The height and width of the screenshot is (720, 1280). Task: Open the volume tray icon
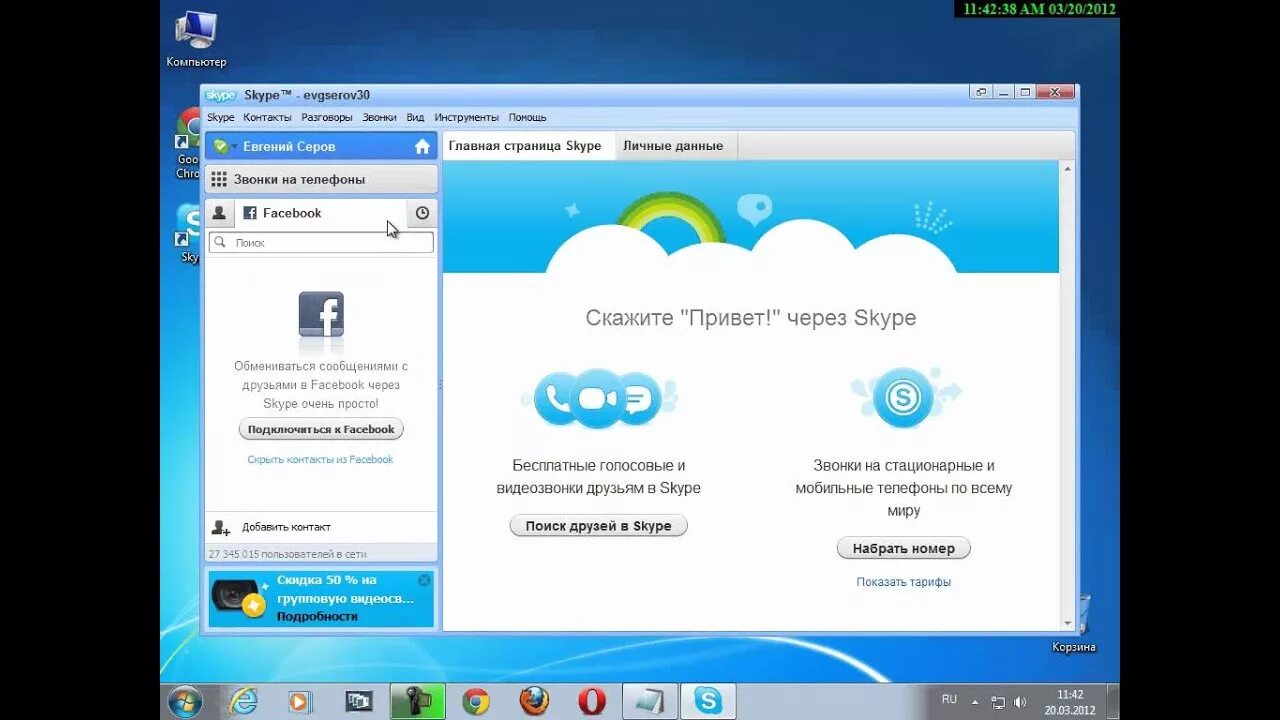[1020, 702]
